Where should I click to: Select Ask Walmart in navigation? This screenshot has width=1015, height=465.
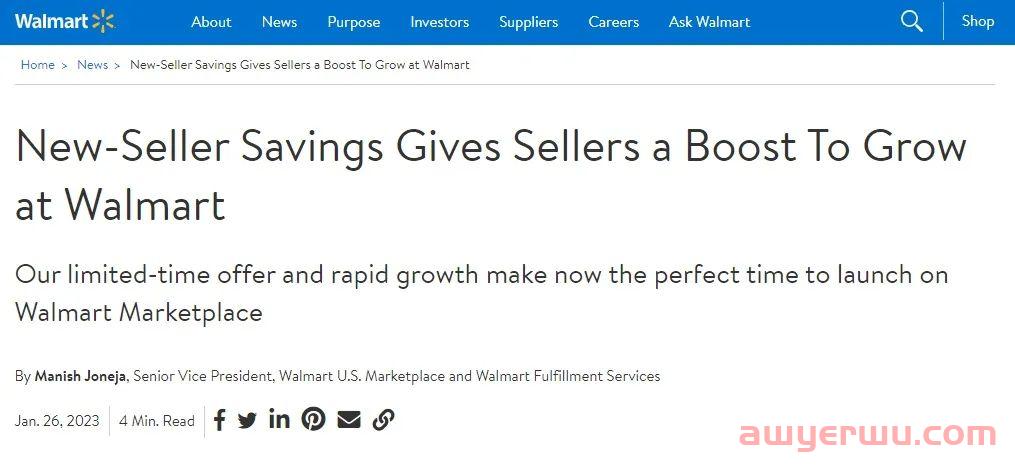[709, 22]
